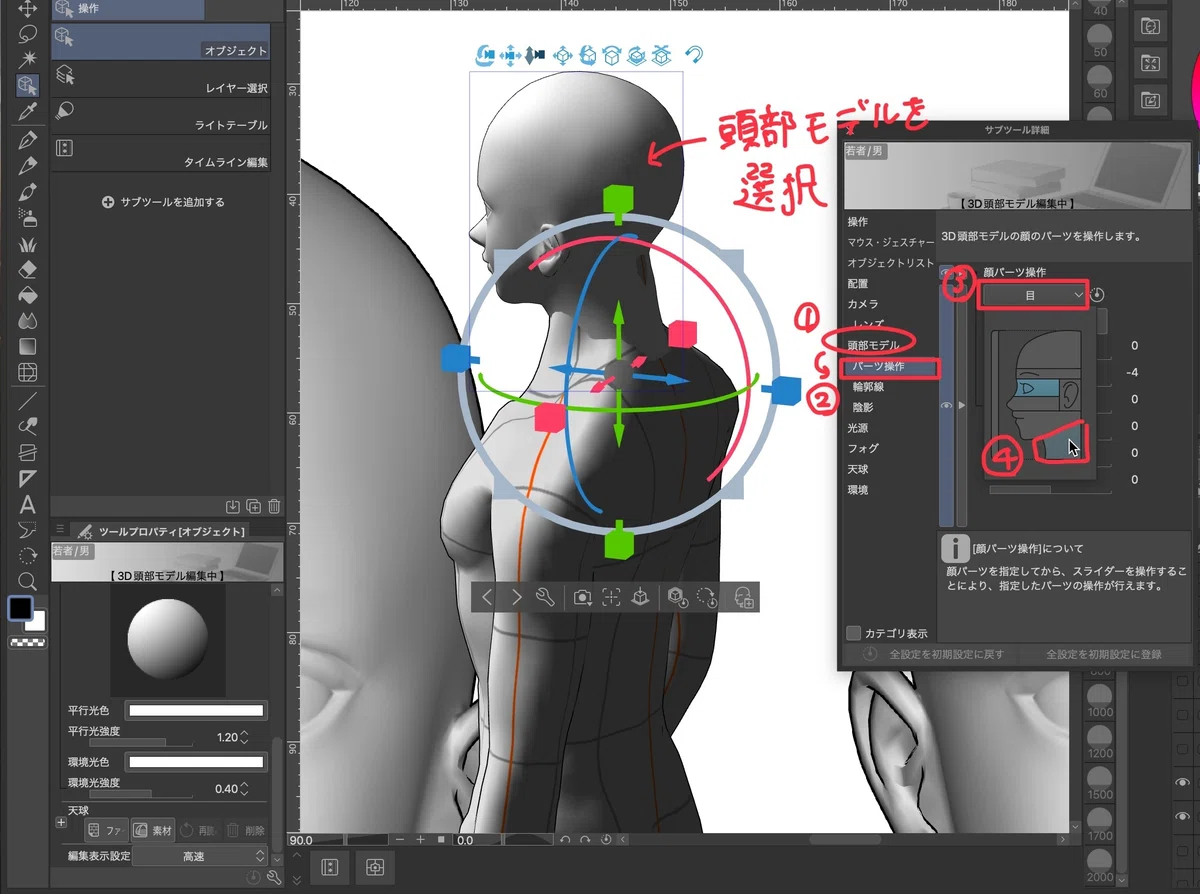Screen dimensions: 1200x894
Task: Open wrench icon in tool property panel
Action: point(274,877)
